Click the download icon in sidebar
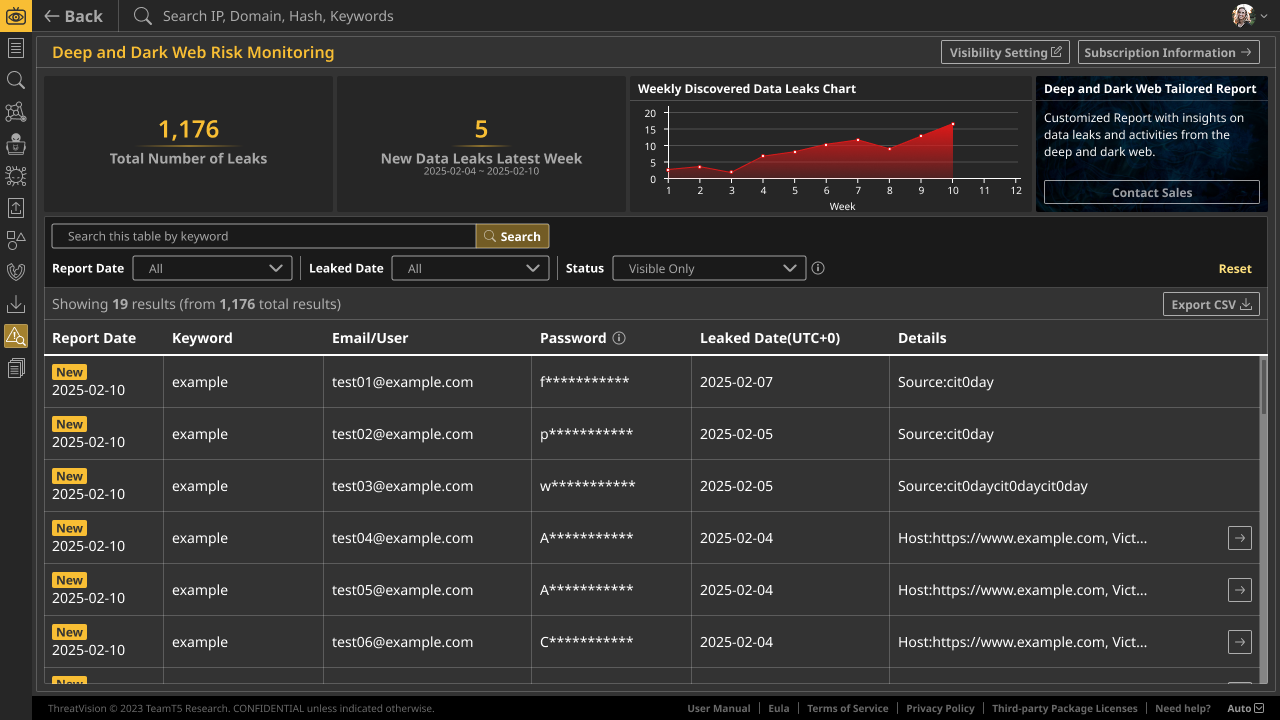Image resolution: width=1280 pixels, height=720 pixels. (x=16, y=304)
